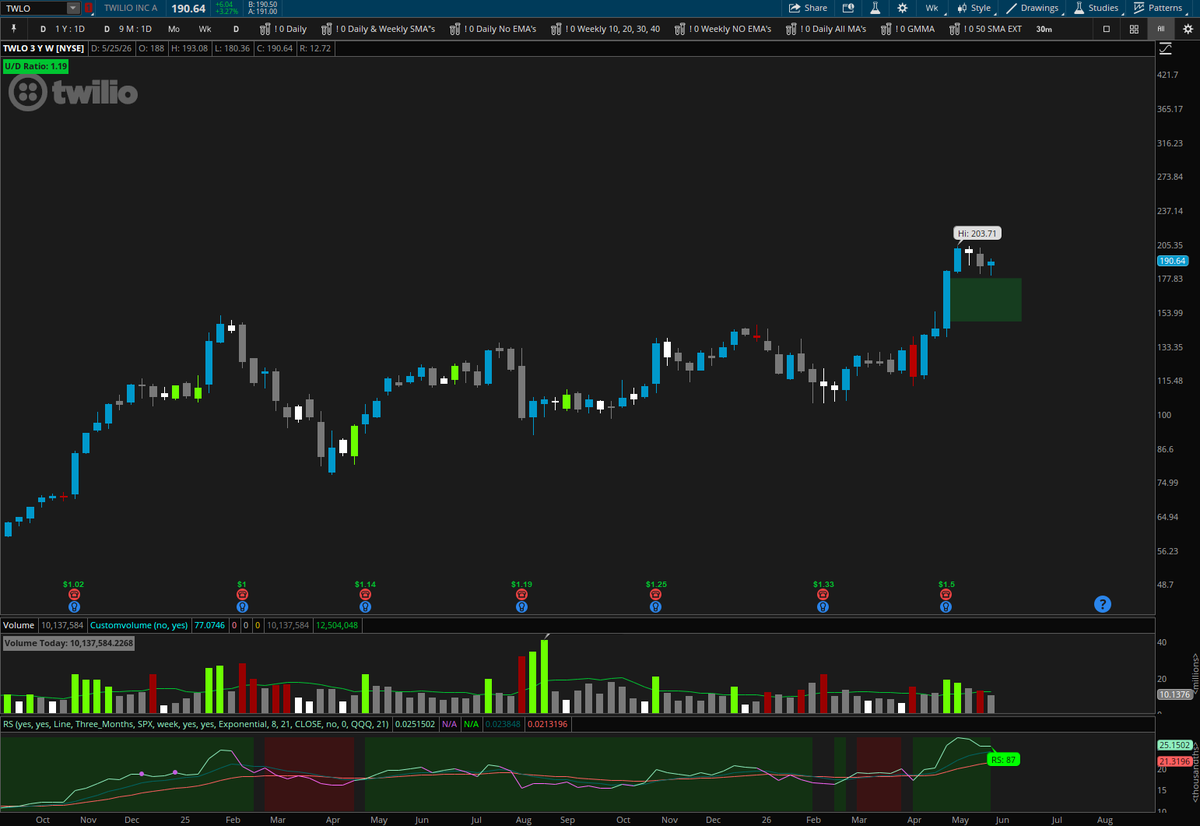Toggle the 'All' layout button
1200x826 pixels.
pyautogui.click(x=1160, y=29)
